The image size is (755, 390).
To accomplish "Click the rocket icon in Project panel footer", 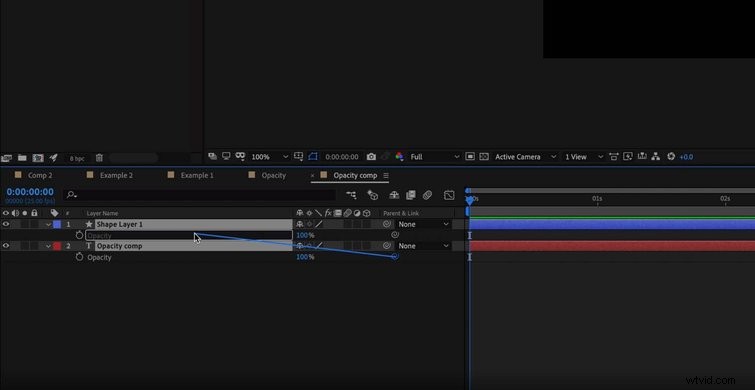I will [x=54, y=158].
